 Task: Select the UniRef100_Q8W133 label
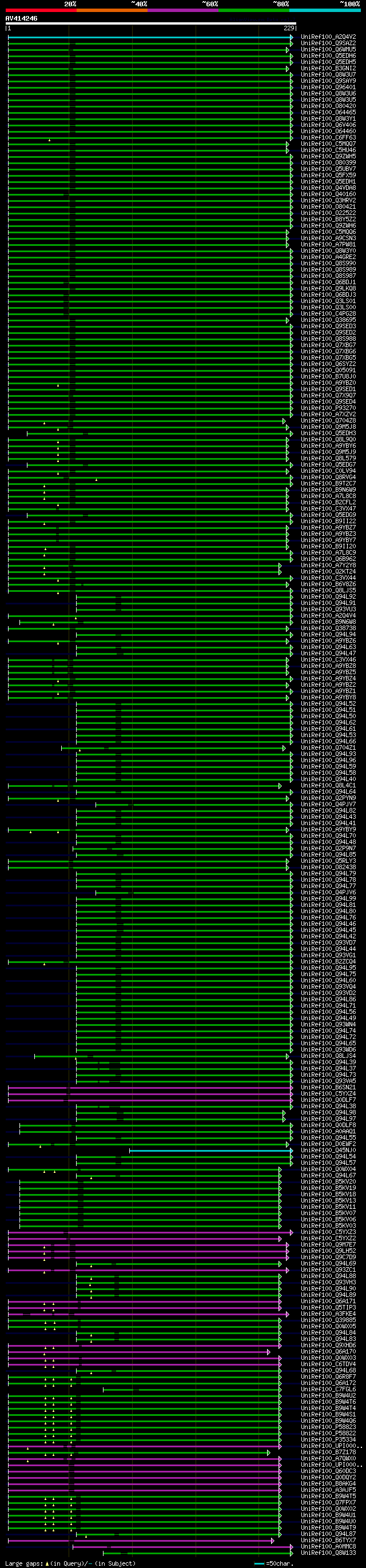click(x=328, y=1553)
